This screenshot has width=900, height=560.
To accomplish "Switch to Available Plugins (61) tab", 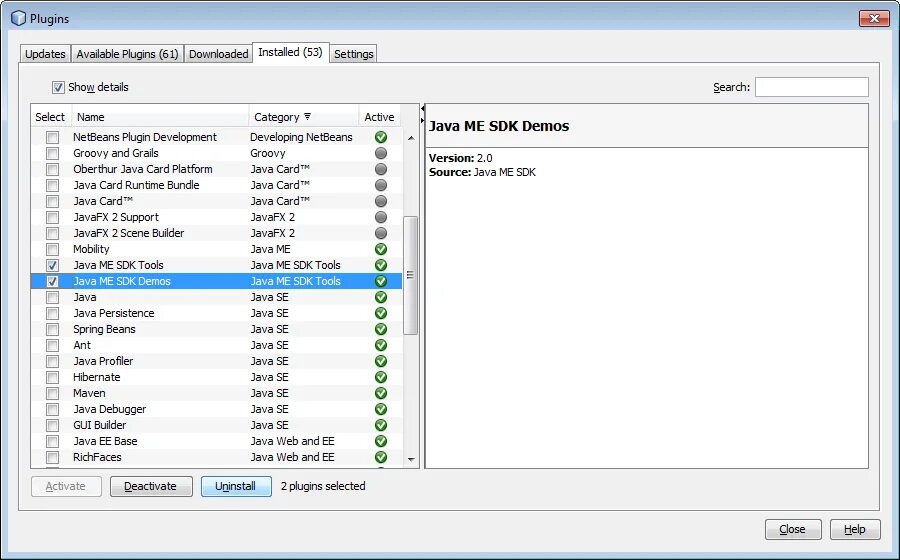I will (127, 54).
